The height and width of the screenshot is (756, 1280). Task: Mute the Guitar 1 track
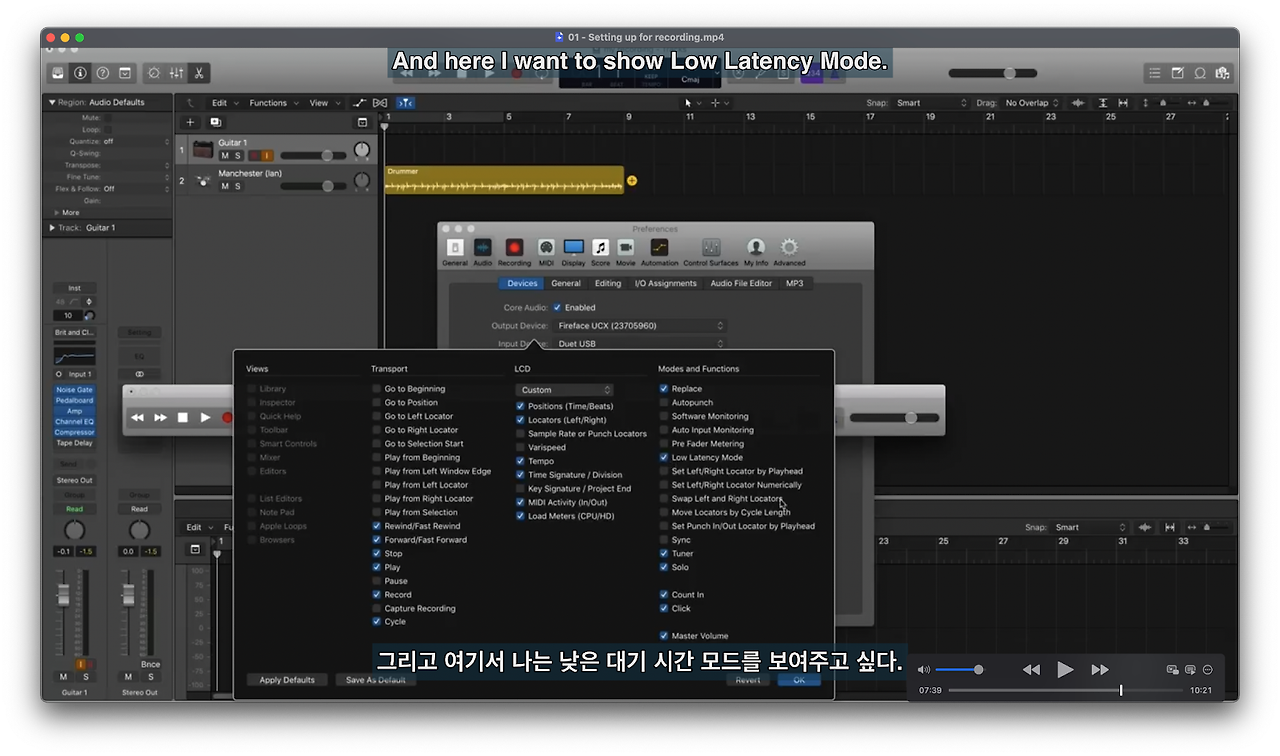point(225,156)
